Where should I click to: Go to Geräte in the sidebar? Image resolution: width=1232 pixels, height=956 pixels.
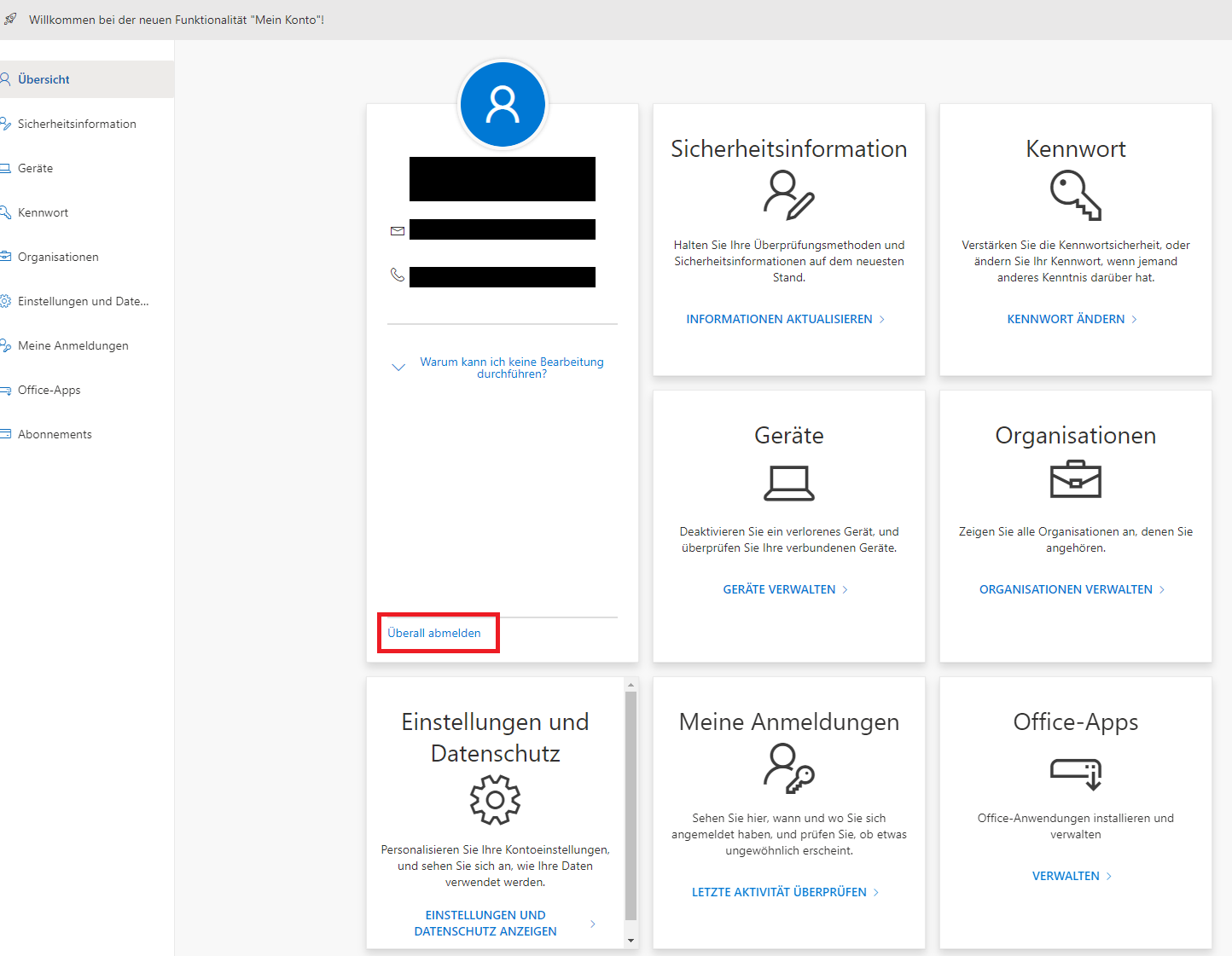(87, 168)
